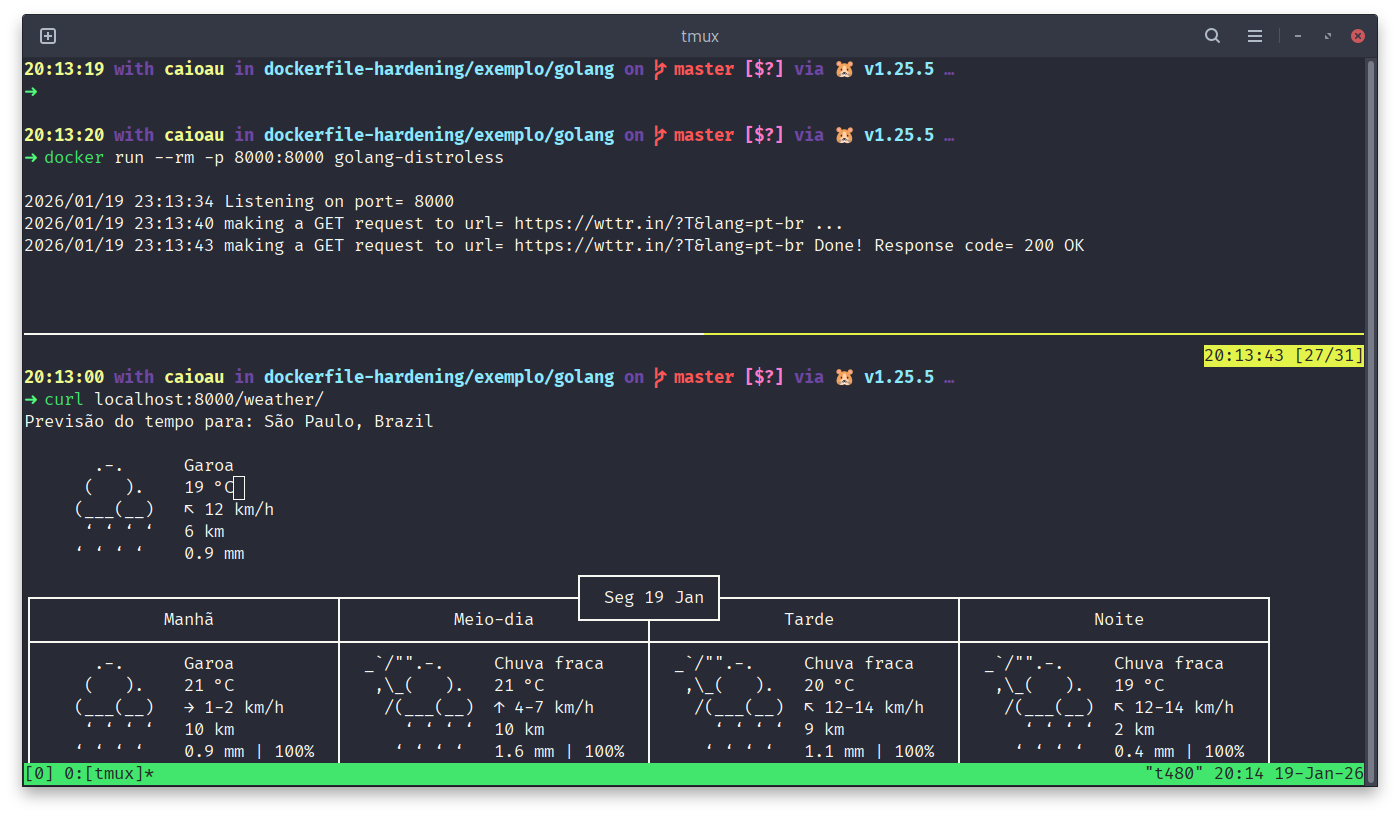Click the terminal's vertical scrollbar
The image size is (1400, 817).
coord(1371,400)
